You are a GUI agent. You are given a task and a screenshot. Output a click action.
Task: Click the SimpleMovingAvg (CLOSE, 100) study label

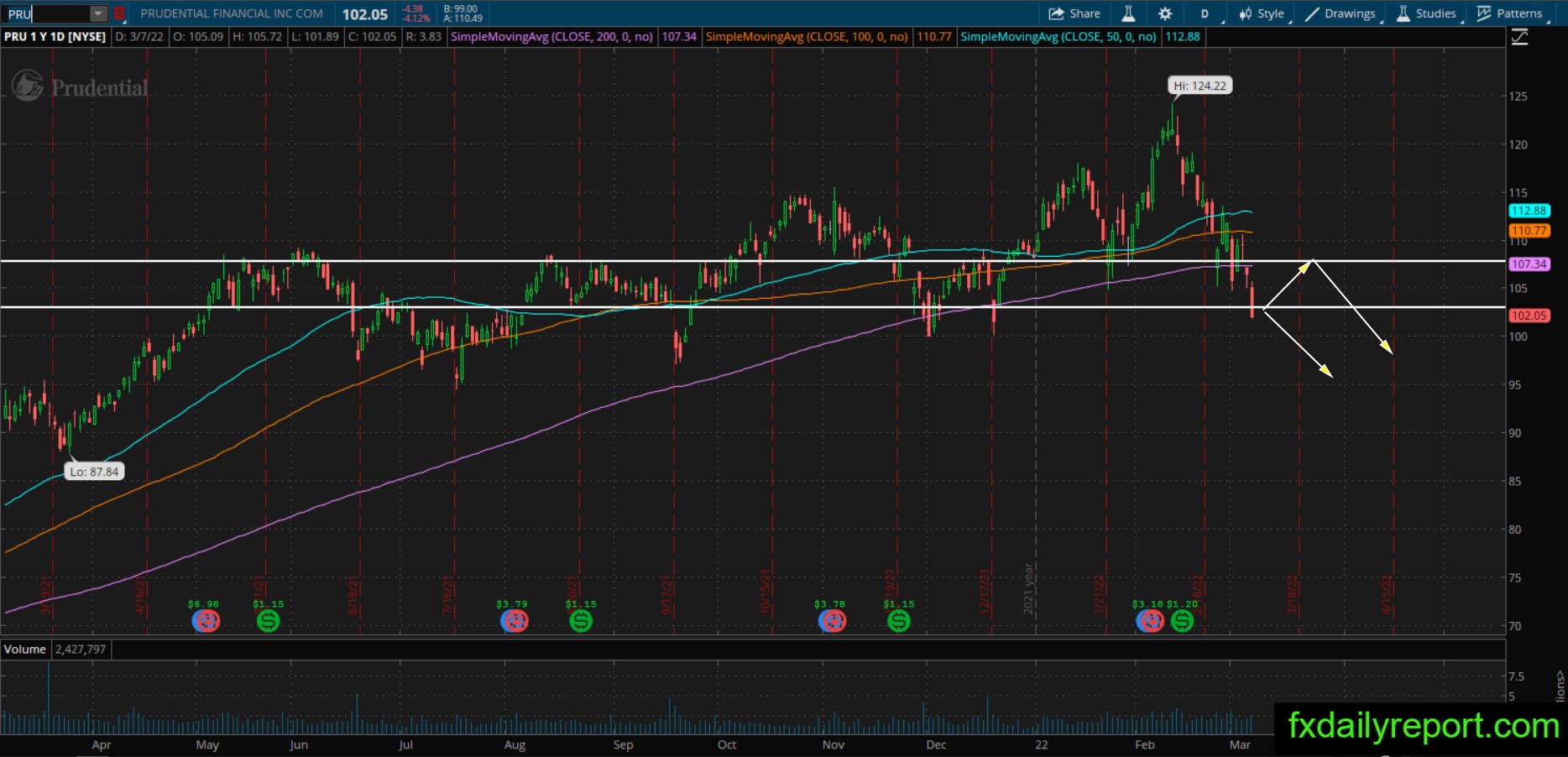[x=807, y=37]
